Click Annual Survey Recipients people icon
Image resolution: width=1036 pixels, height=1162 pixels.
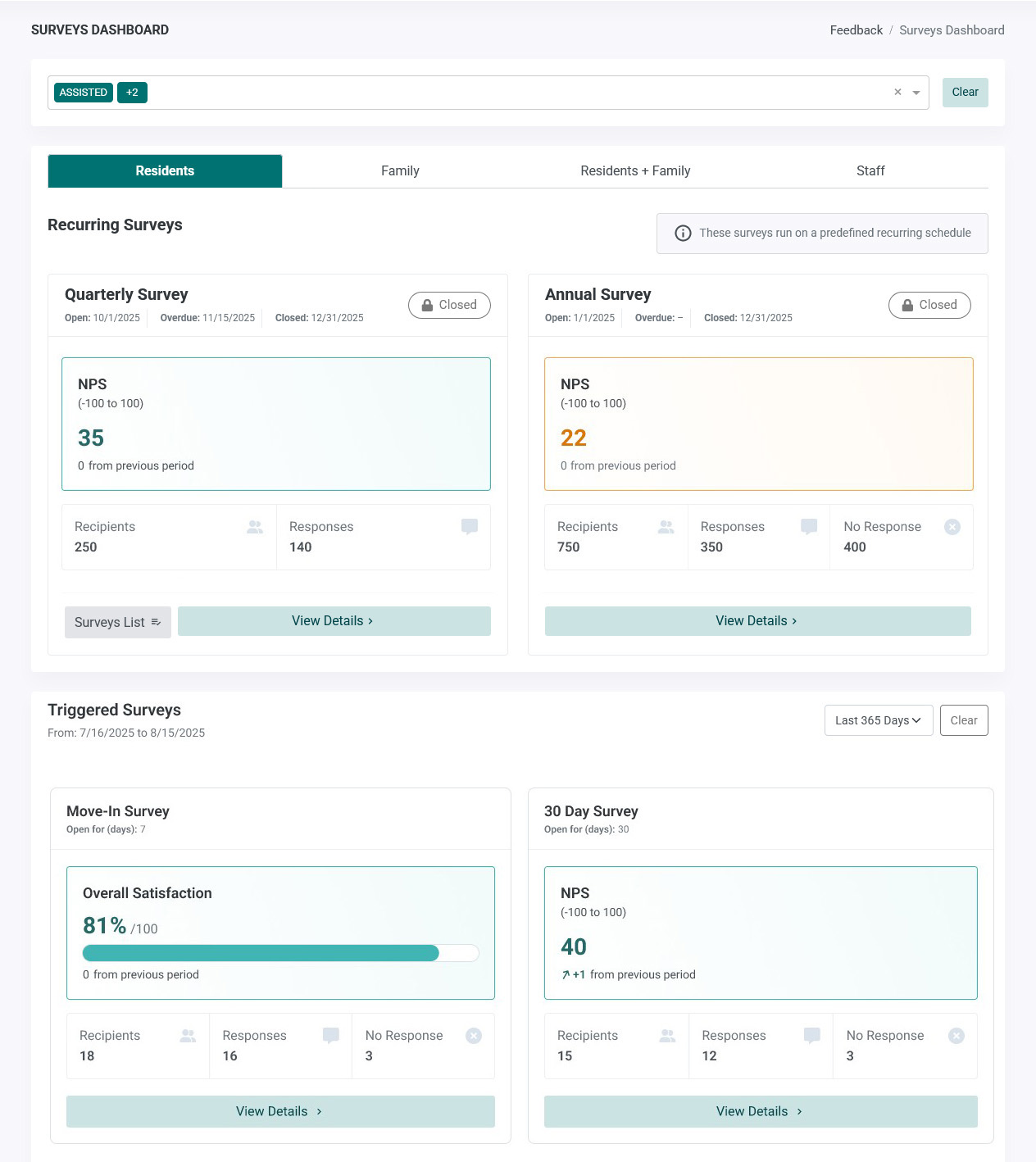666,527
